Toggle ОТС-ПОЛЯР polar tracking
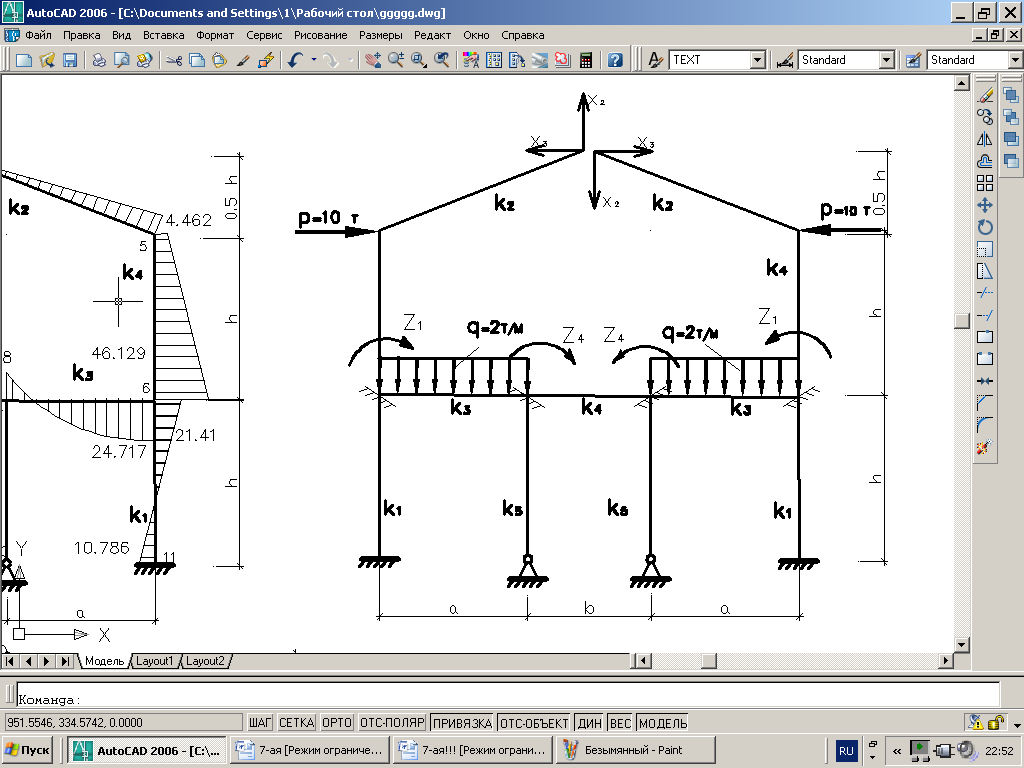This screenshot has width=1024, height=768. pos(392,723)
